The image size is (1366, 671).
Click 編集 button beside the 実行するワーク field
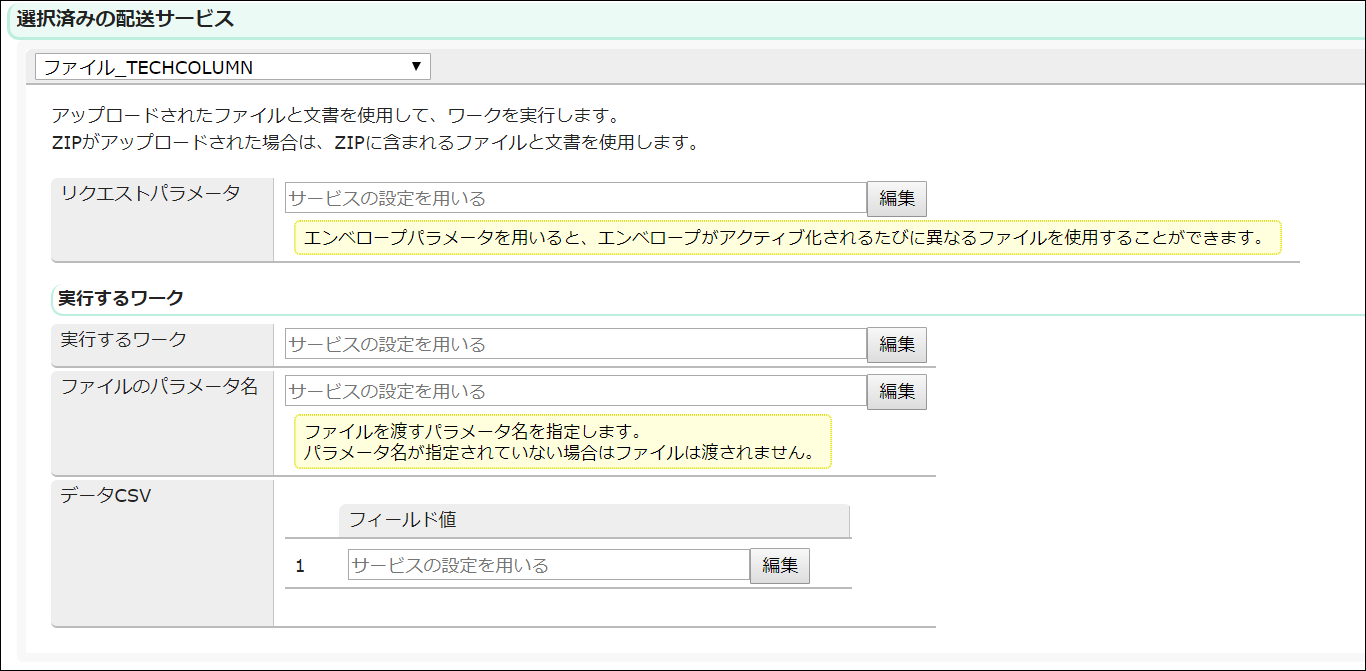[896, 345]
